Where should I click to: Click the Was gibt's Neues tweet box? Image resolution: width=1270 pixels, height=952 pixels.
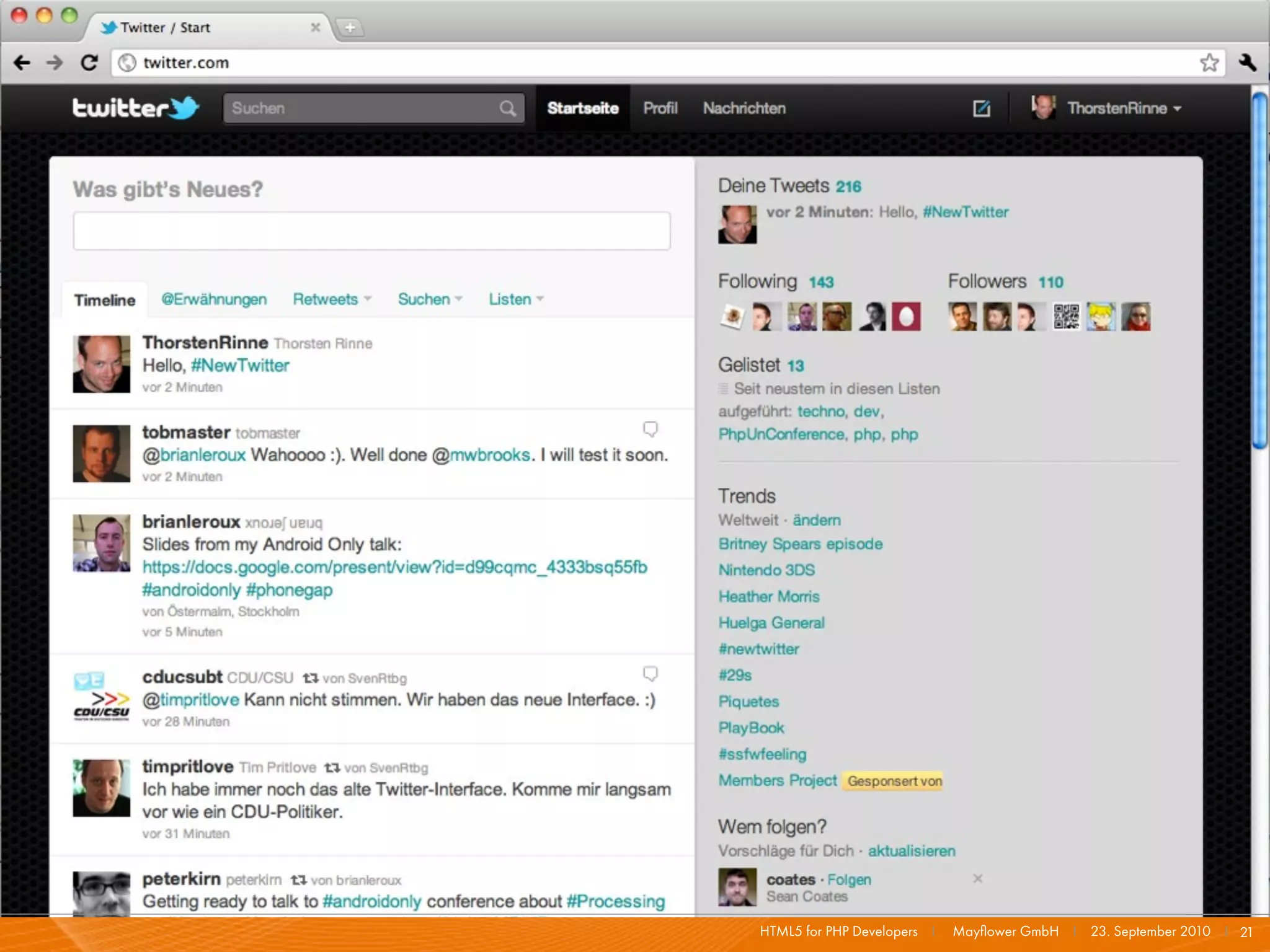(371, 231)
